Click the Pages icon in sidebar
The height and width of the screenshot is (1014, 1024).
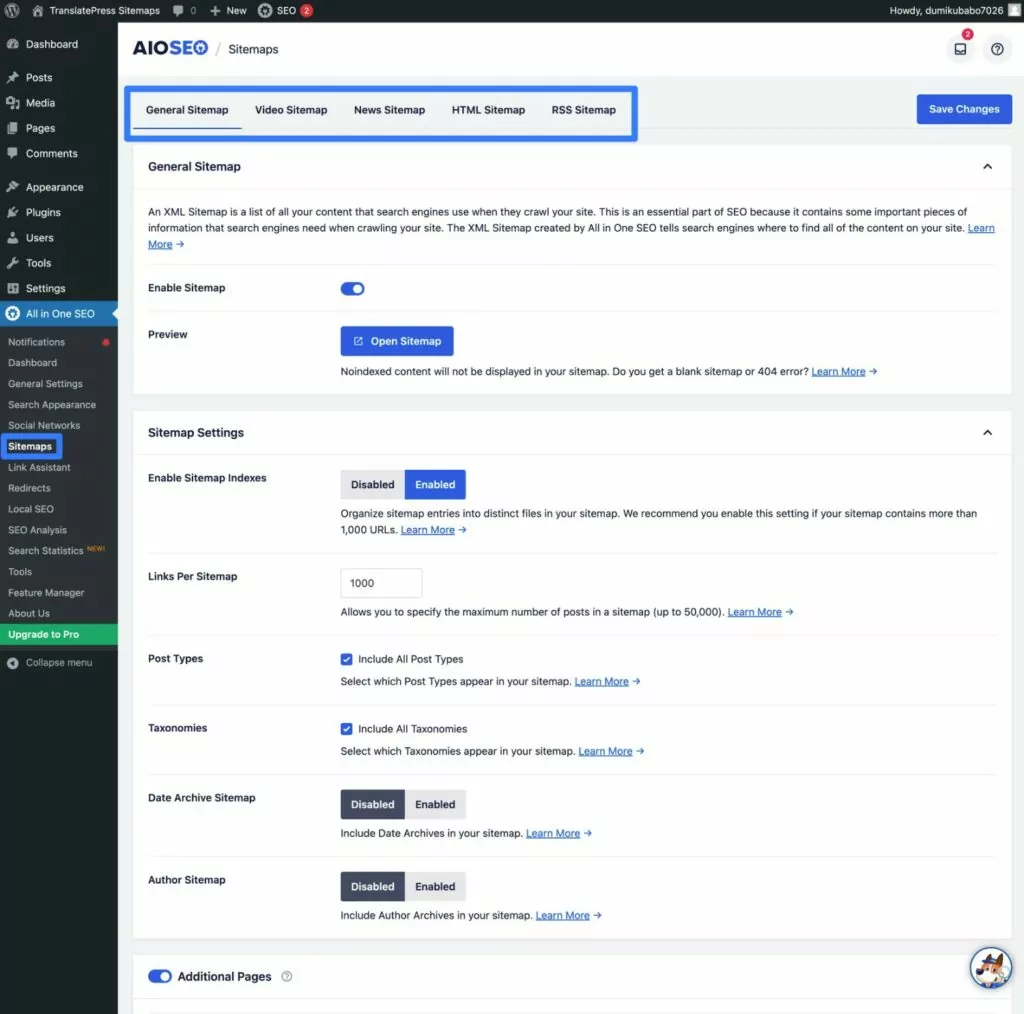click(x=12, y=128)
